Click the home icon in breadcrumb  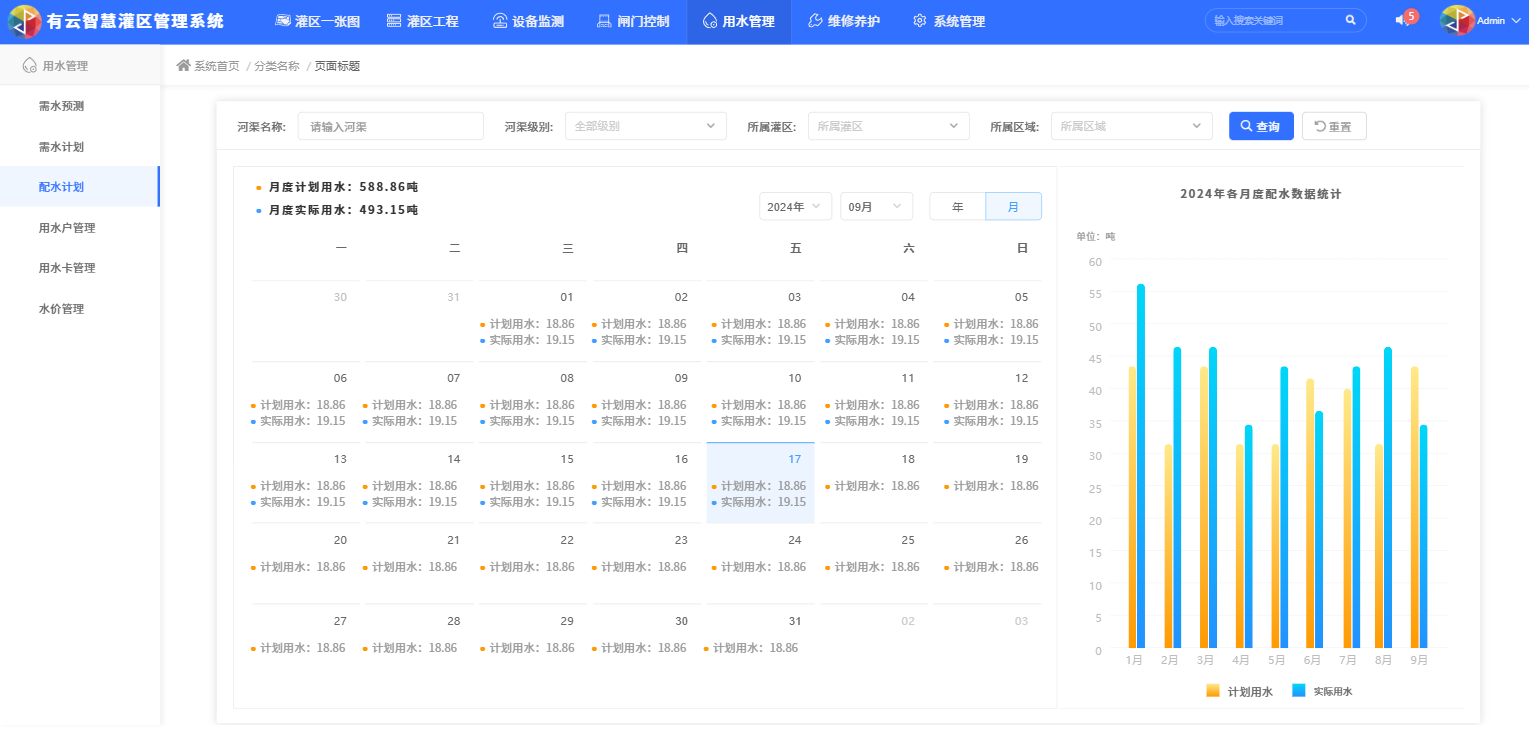point(183,66)
